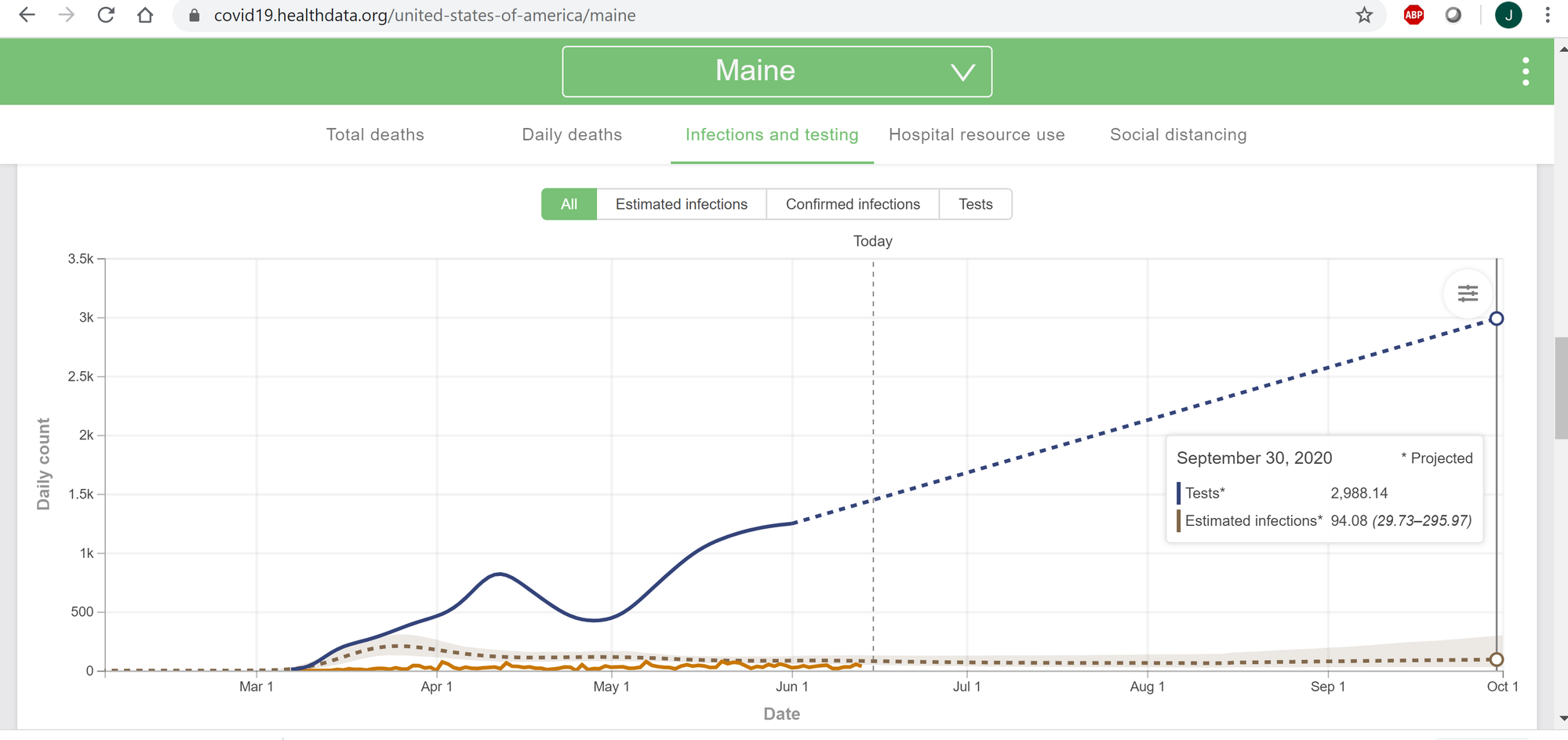1568x740 pixels.
Task: Click the Tests projection endpoint marker
Action: 1496,319
